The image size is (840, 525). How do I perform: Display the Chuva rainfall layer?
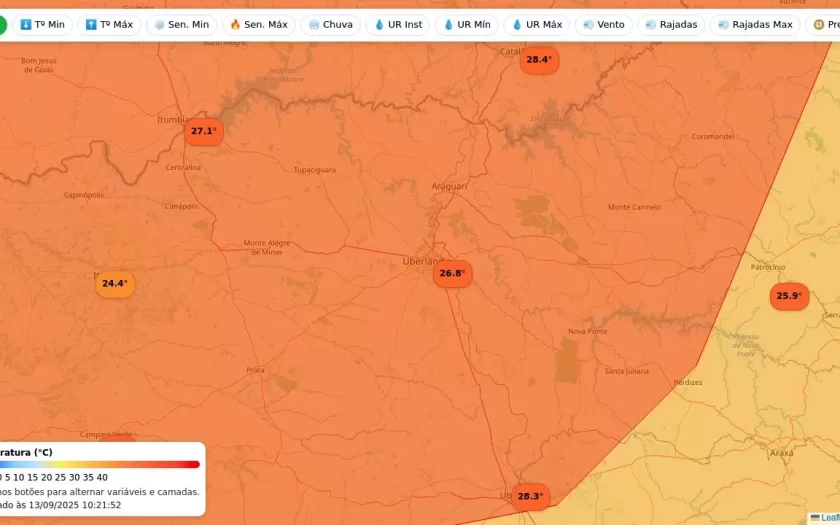(330, 24)
